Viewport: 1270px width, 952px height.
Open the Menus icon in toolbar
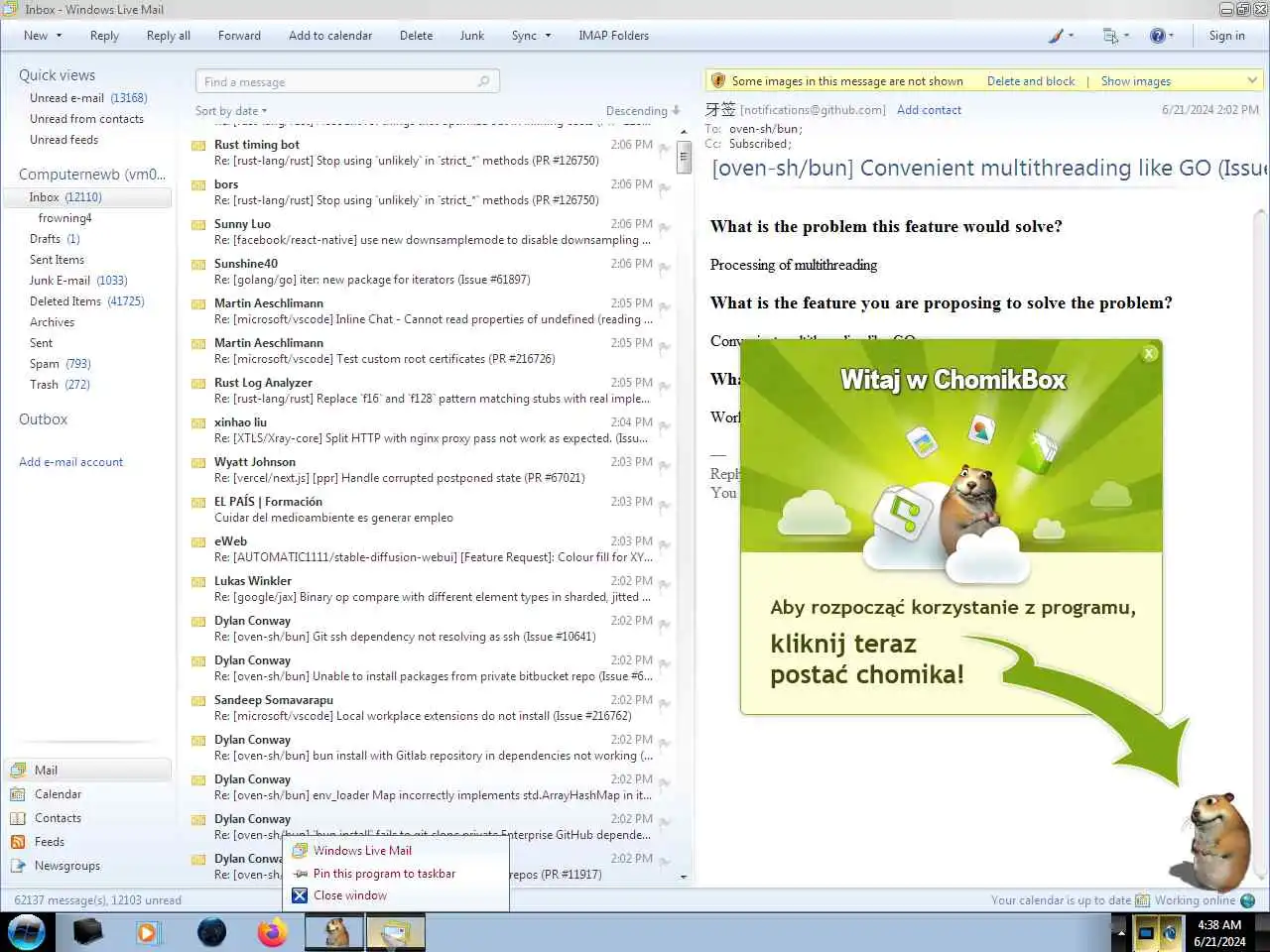[1110, 36]
